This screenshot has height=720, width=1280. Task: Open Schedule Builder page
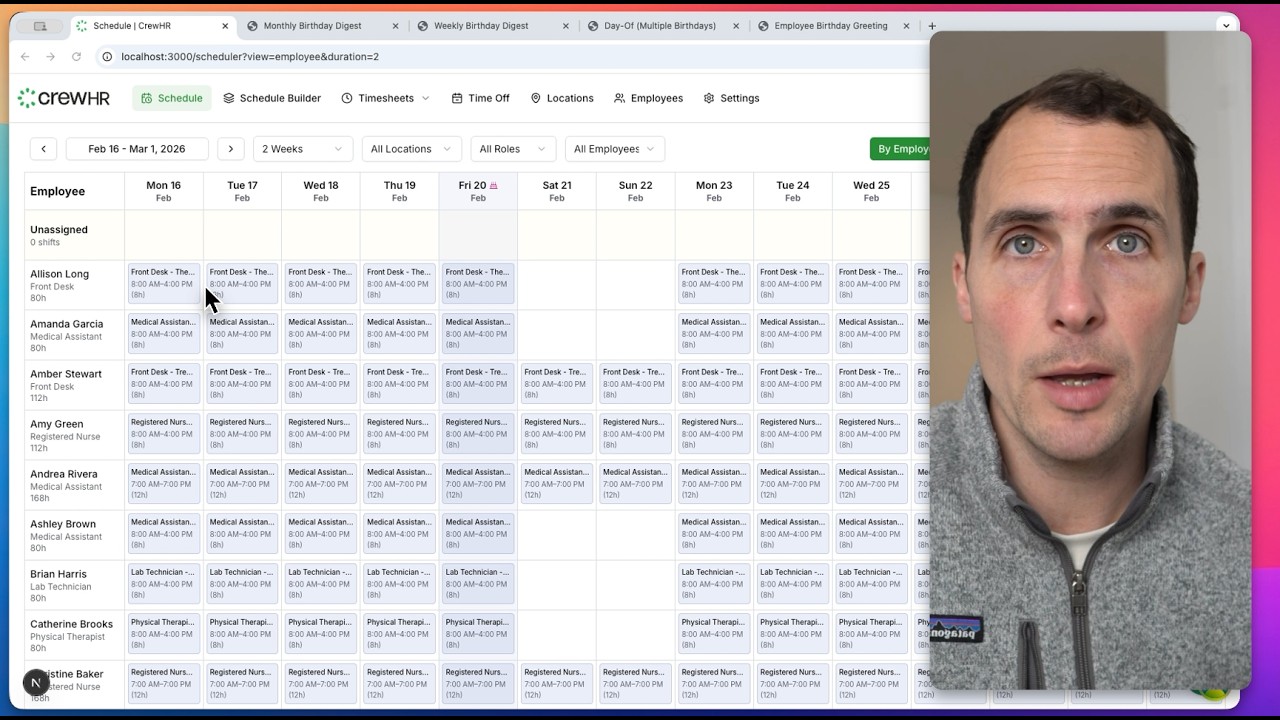click(x=272, y=98)
